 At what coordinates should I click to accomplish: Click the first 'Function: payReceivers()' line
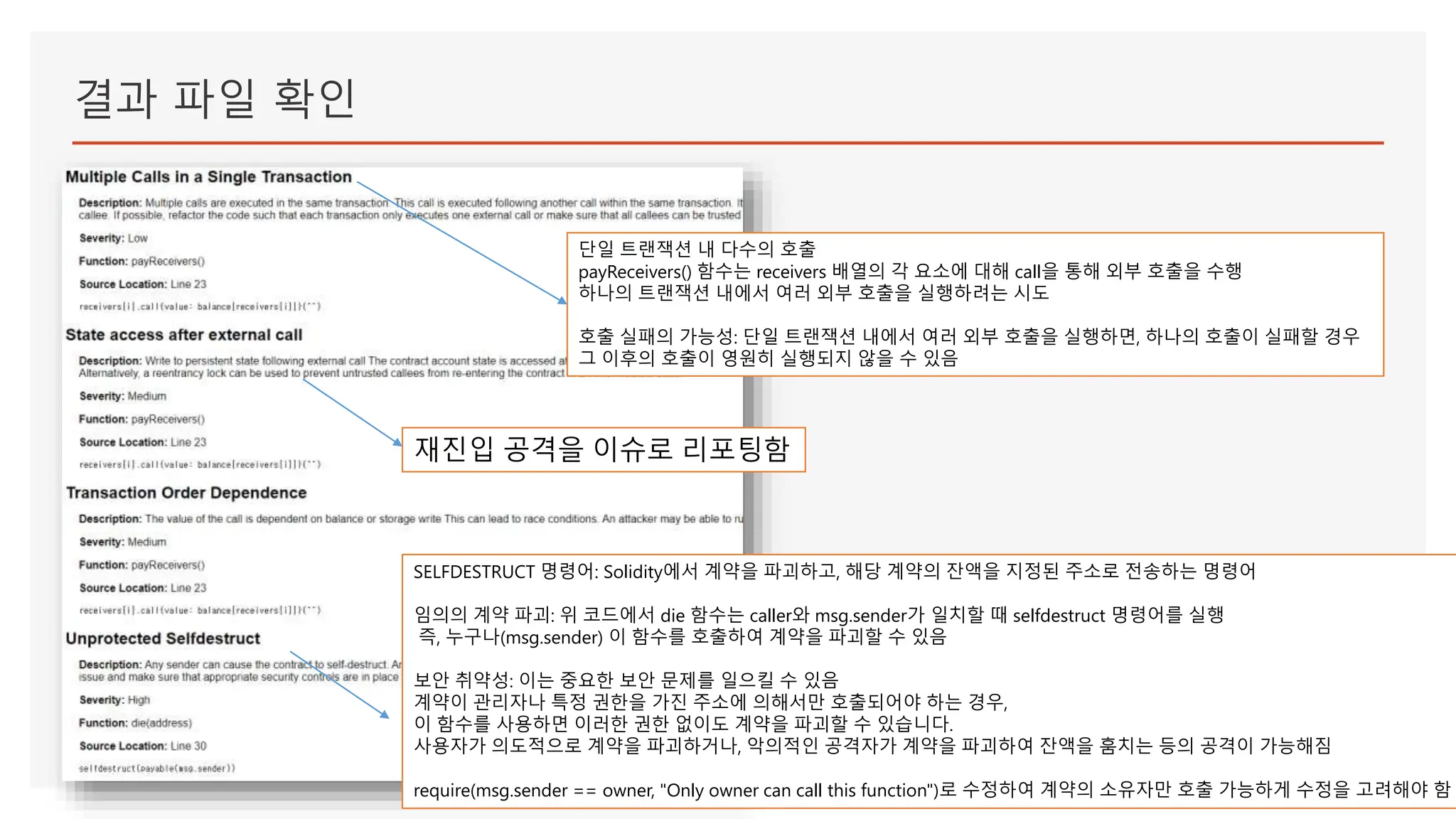pyautogui.click(x=141, y=261)
